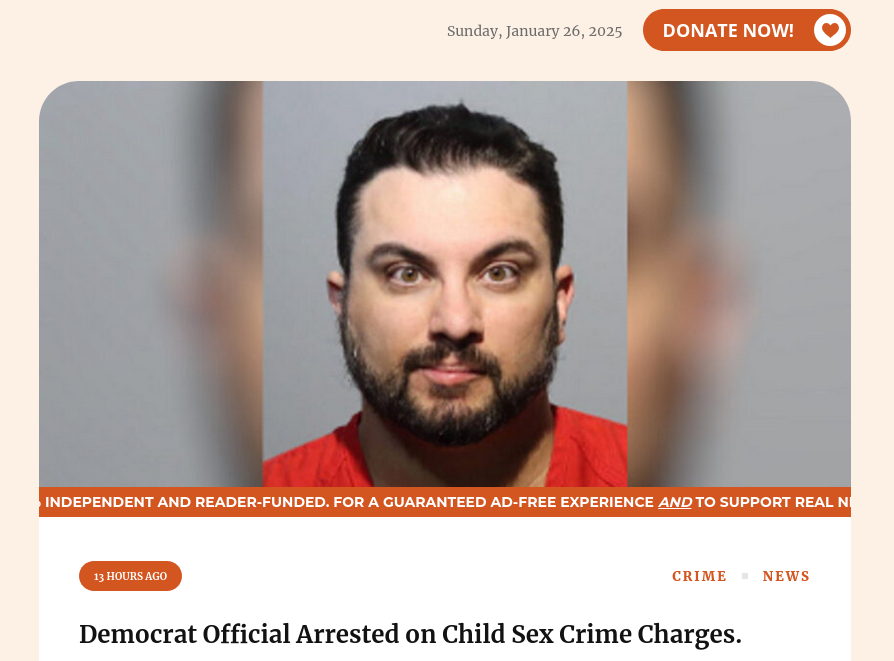Click TO SUPPORT REAL text in the ticker
This screenshot has height=661, width=894.
click(x=764, y=502)
